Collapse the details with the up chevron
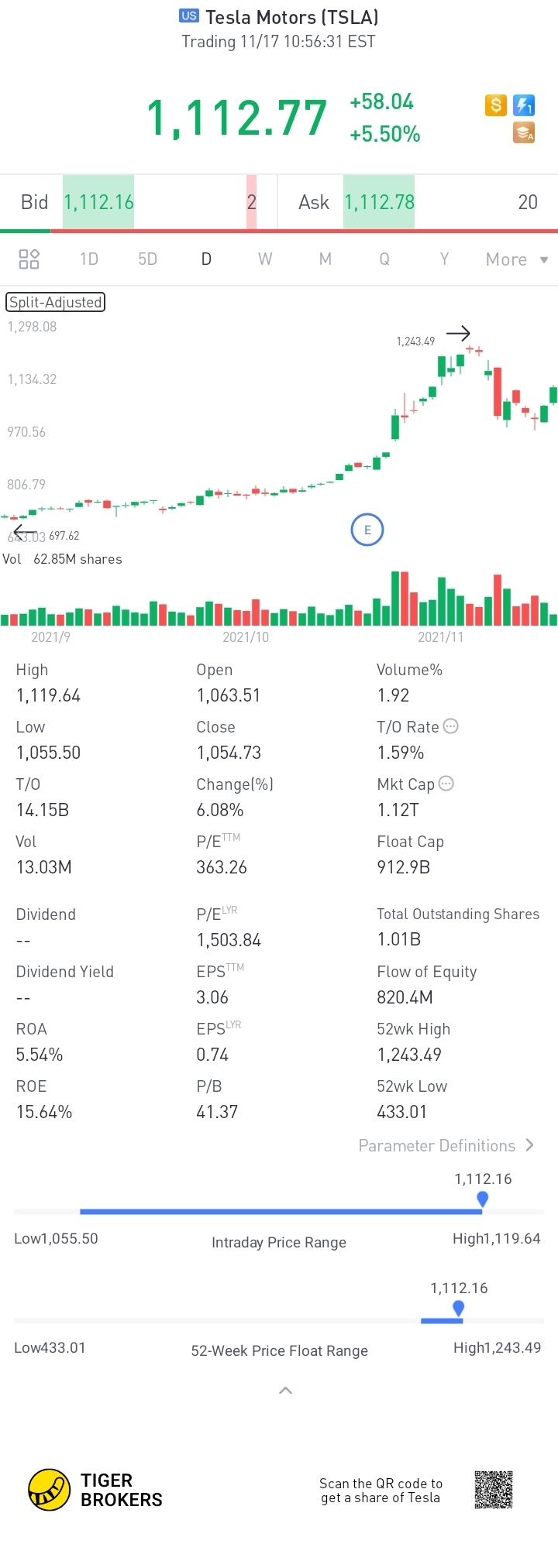 coord(285,1391)
